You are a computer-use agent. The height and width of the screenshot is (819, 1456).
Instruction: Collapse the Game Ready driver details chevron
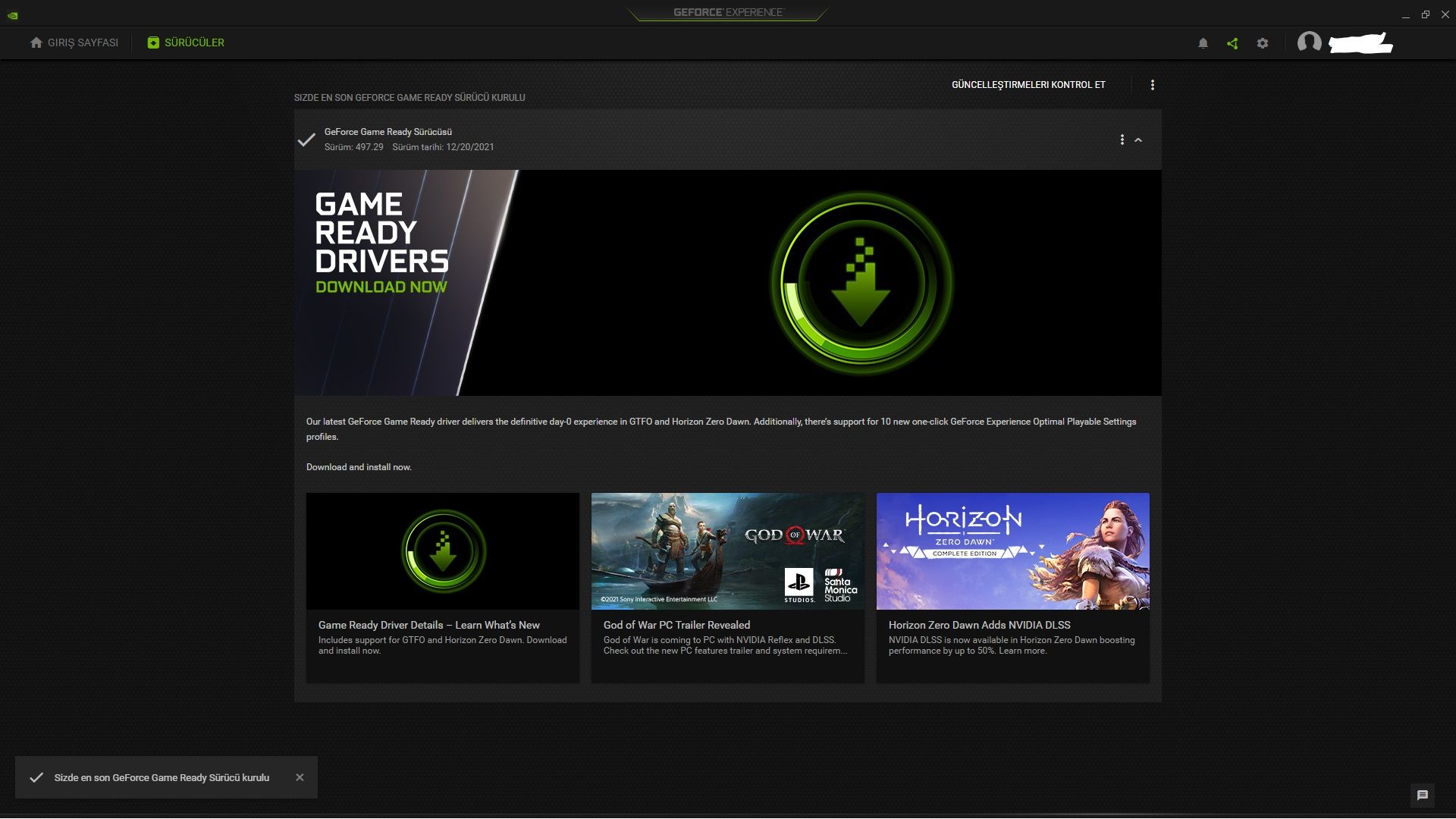coord(1138,140)
